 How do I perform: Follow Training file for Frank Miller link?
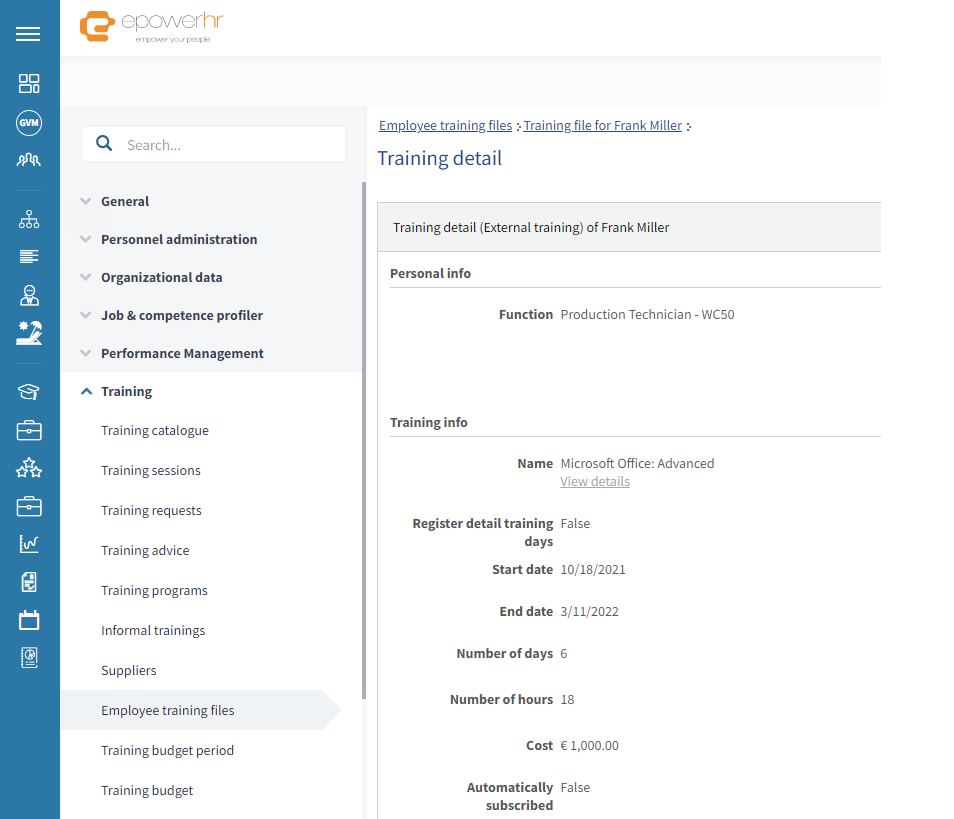click(x=602, y=125)
